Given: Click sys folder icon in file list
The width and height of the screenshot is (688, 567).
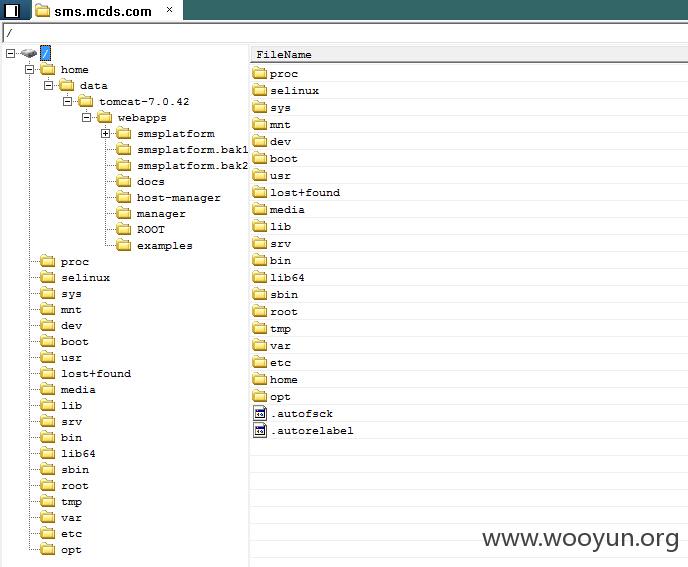Looking at the screenshot, I should point(260,108).
